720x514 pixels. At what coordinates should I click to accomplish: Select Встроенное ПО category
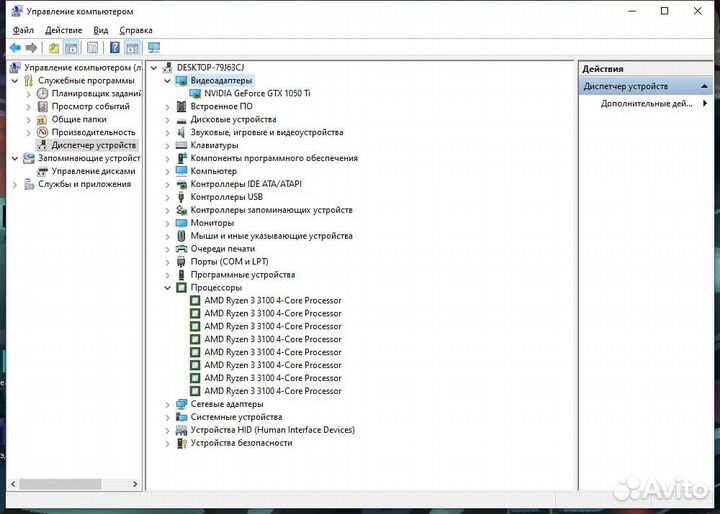(x=221, y=106)
